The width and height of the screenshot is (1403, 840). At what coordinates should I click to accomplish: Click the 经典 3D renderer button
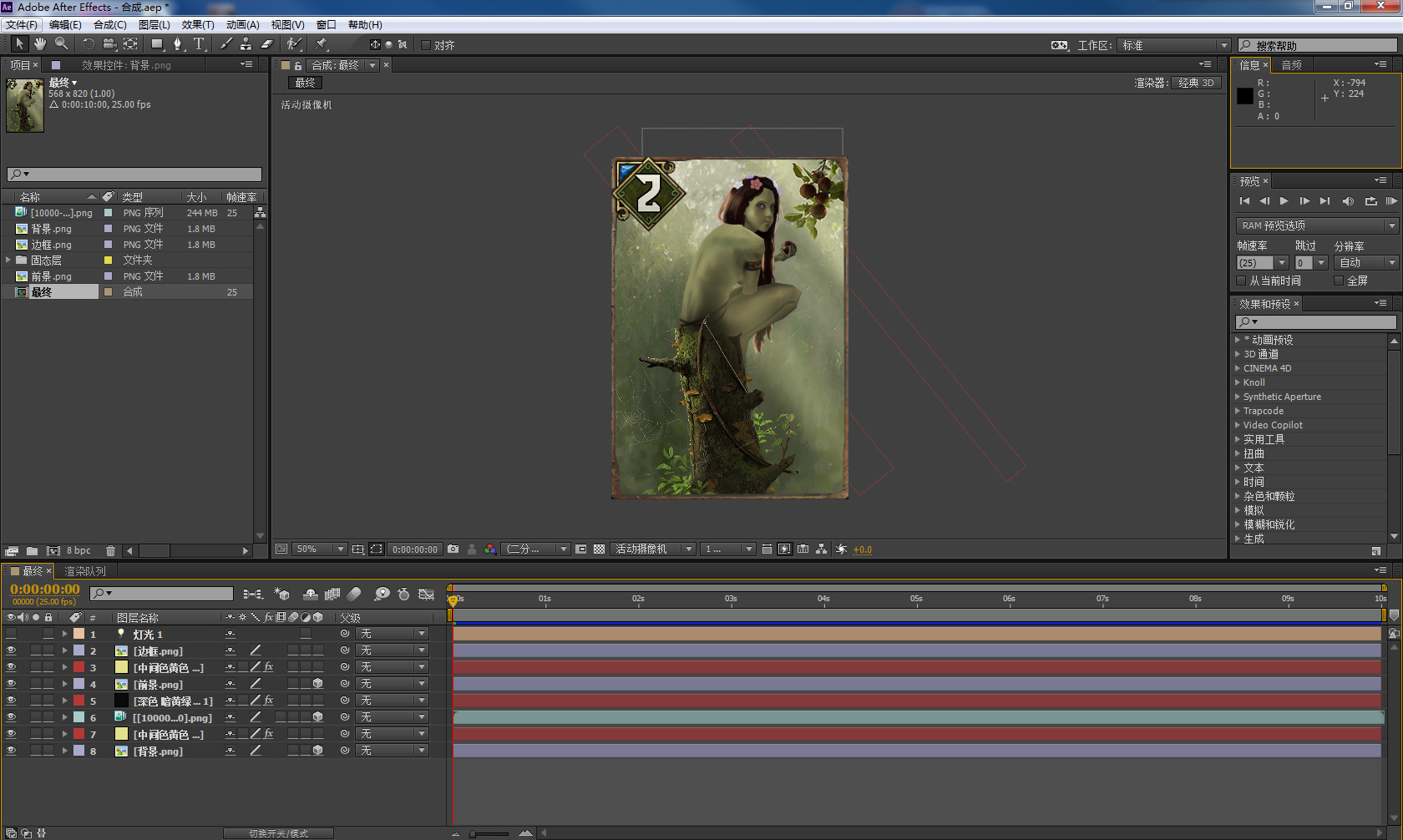(1196, 83)
